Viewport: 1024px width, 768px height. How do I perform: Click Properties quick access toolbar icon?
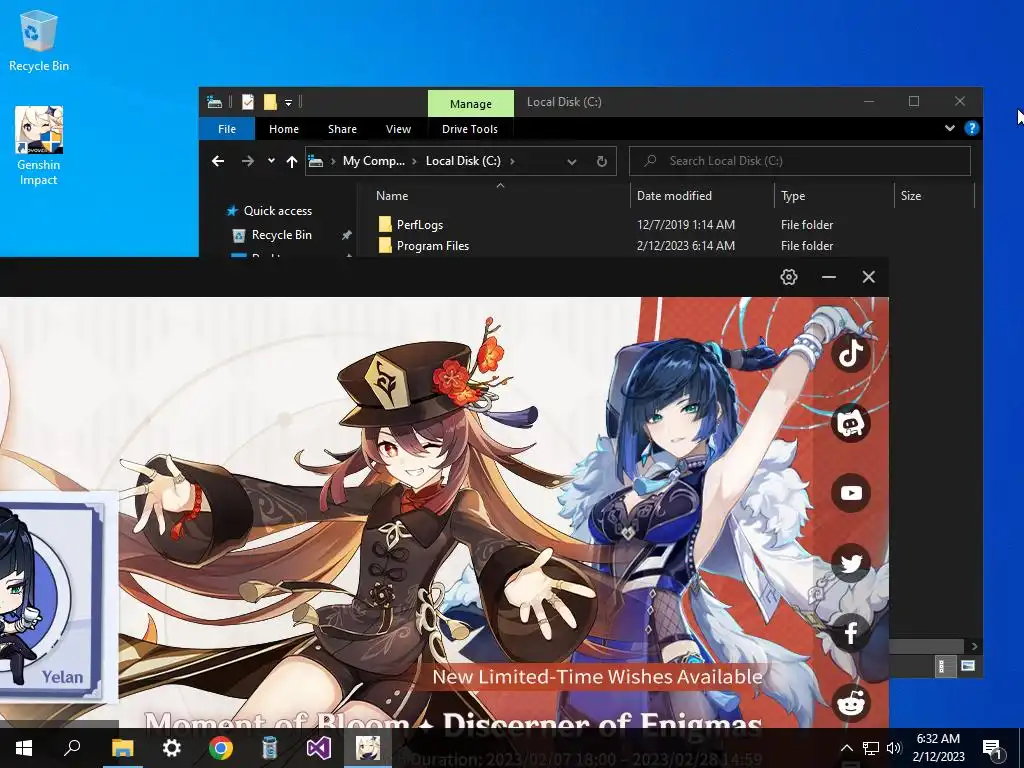point(248,102)
